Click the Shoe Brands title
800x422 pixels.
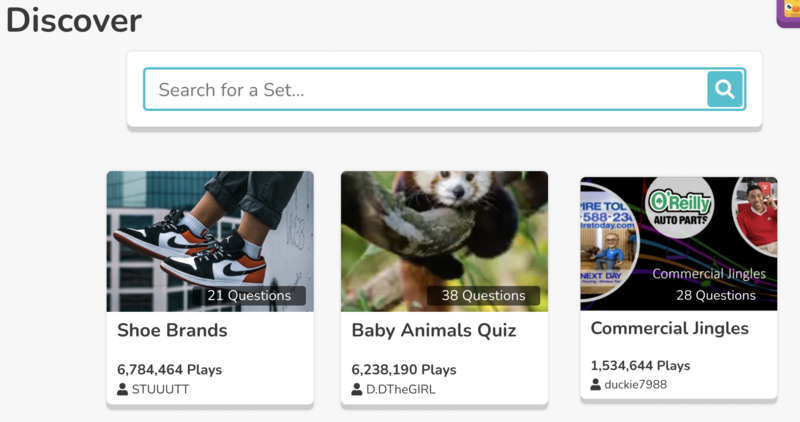[172, 330]
